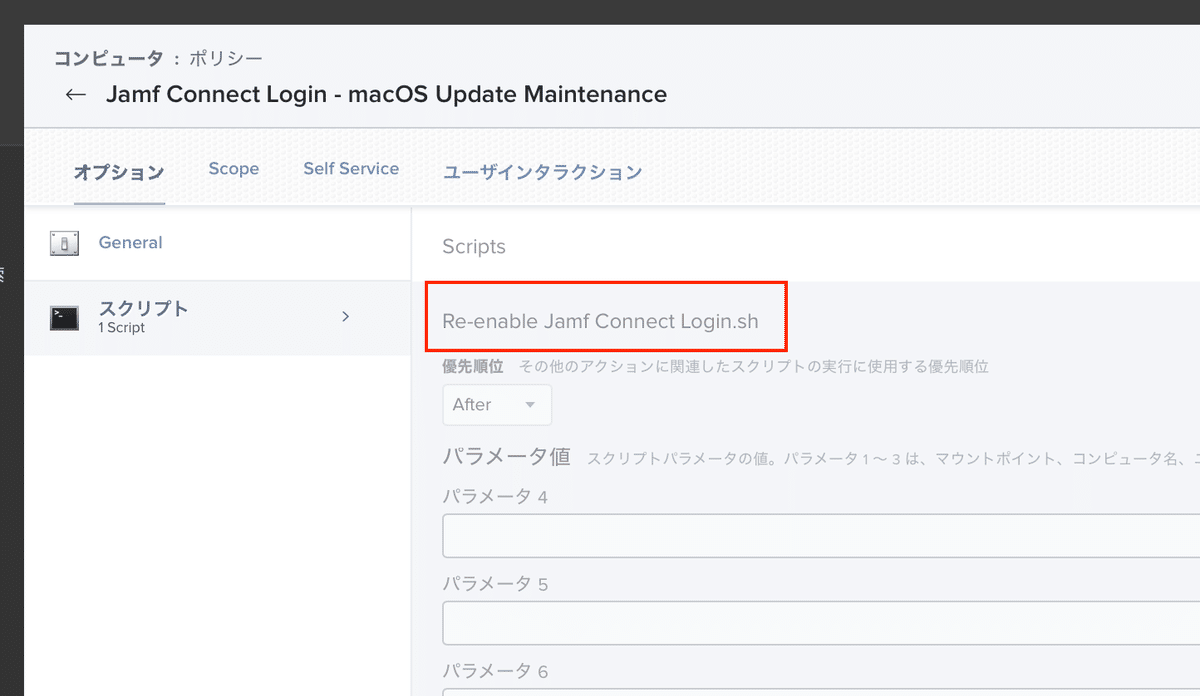1200x696 pixels.
Task: Click the コンピュータ breadcrumb link
Action: (x=109, y=59)
